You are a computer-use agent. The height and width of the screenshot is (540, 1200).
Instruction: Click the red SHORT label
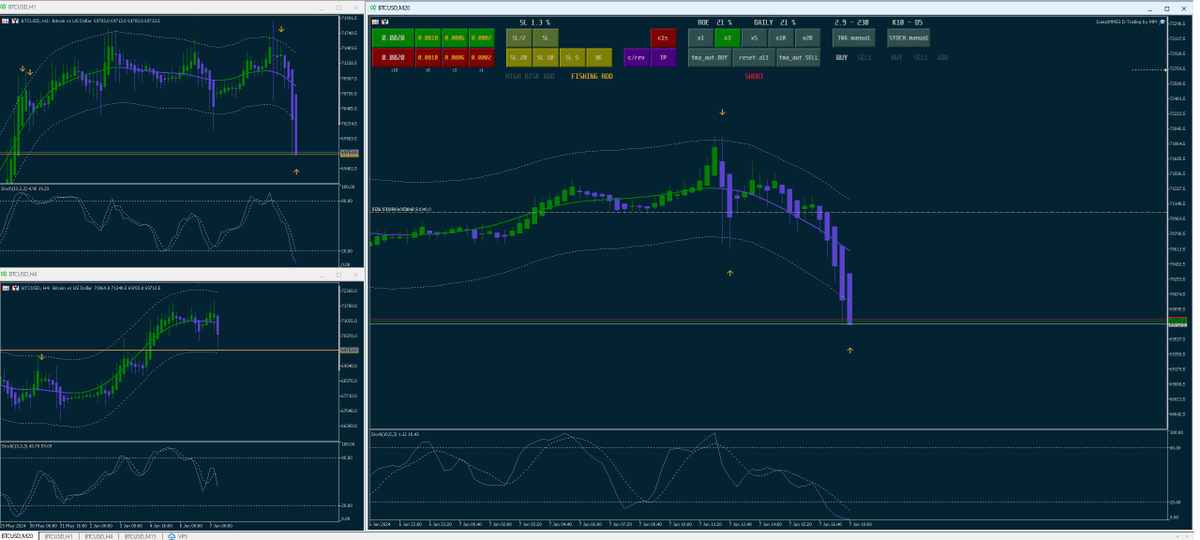(x=754, y=76)
